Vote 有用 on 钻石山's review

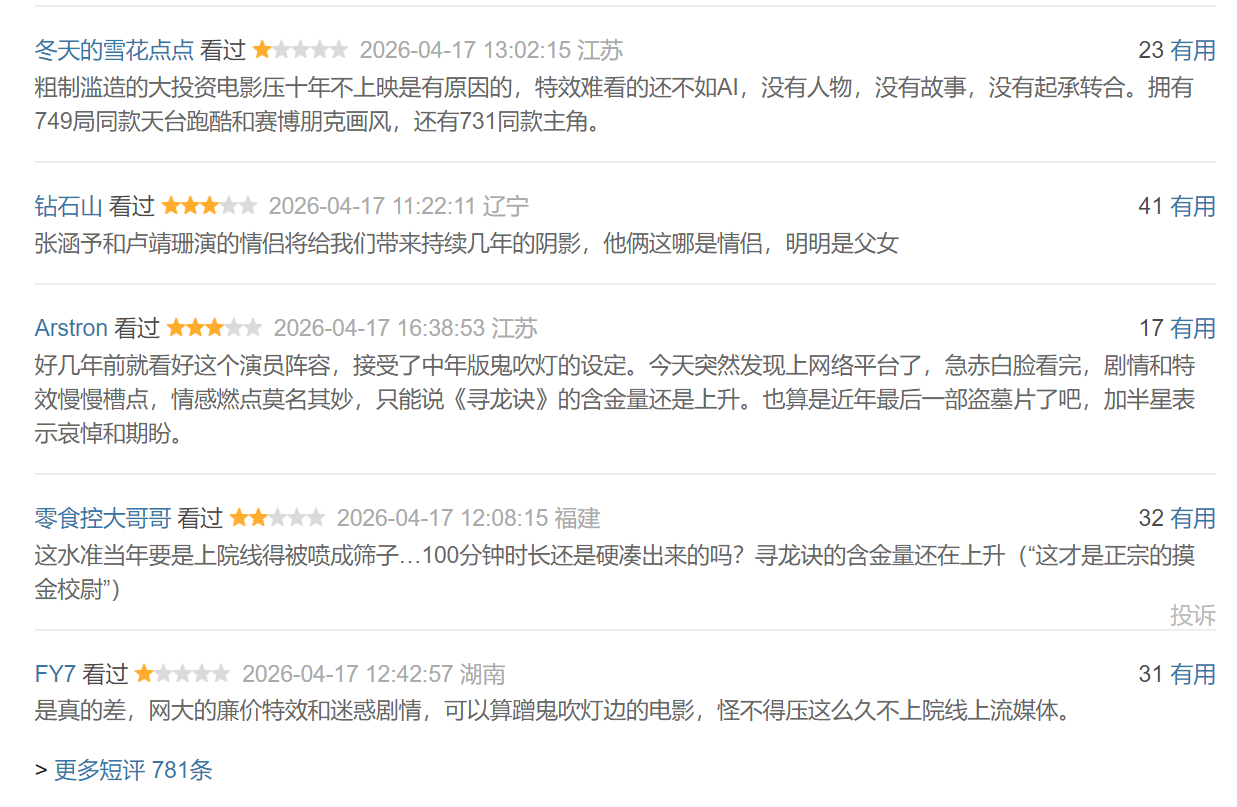(1193, 206)
